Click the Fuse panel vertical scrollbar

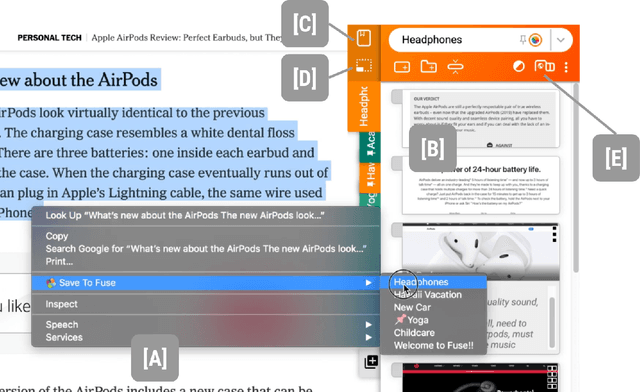pos(576,178)
